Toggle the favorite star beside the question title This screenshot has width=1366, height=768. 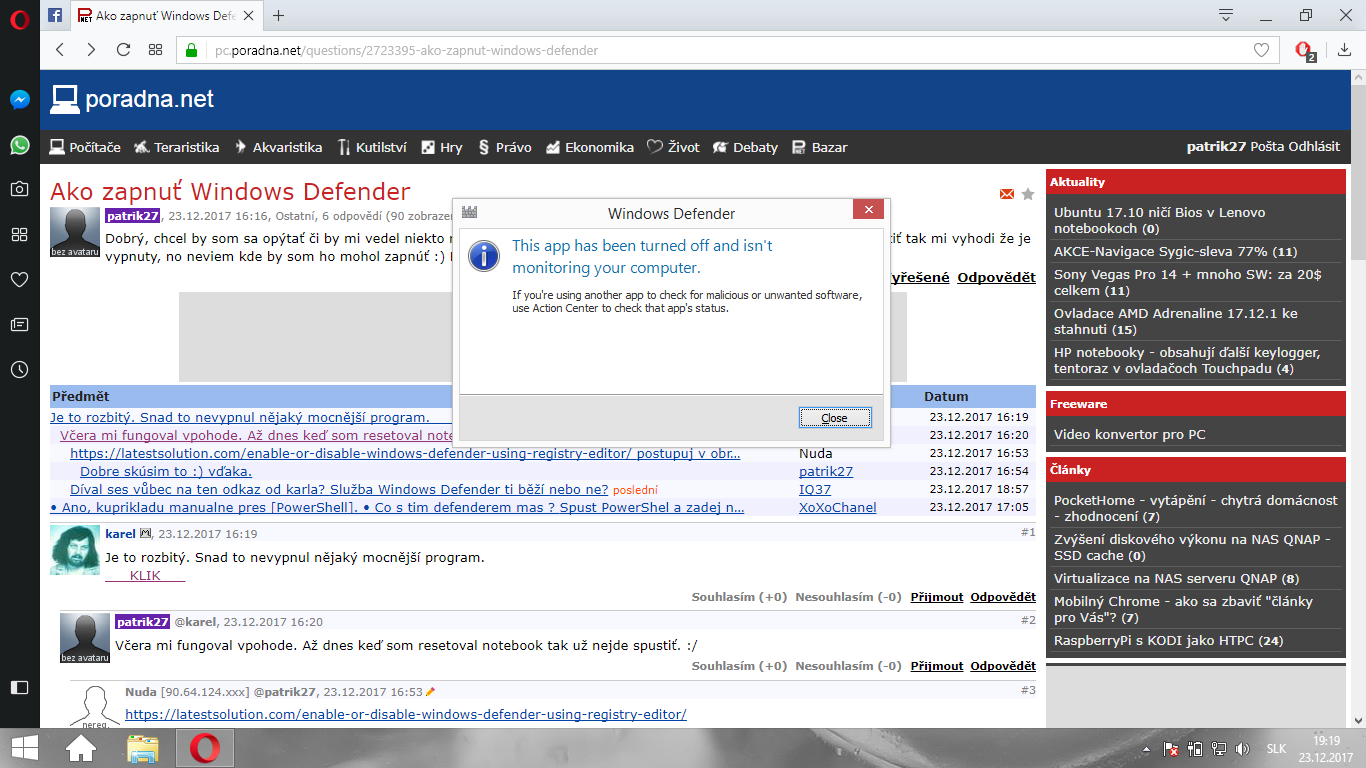1028,194
